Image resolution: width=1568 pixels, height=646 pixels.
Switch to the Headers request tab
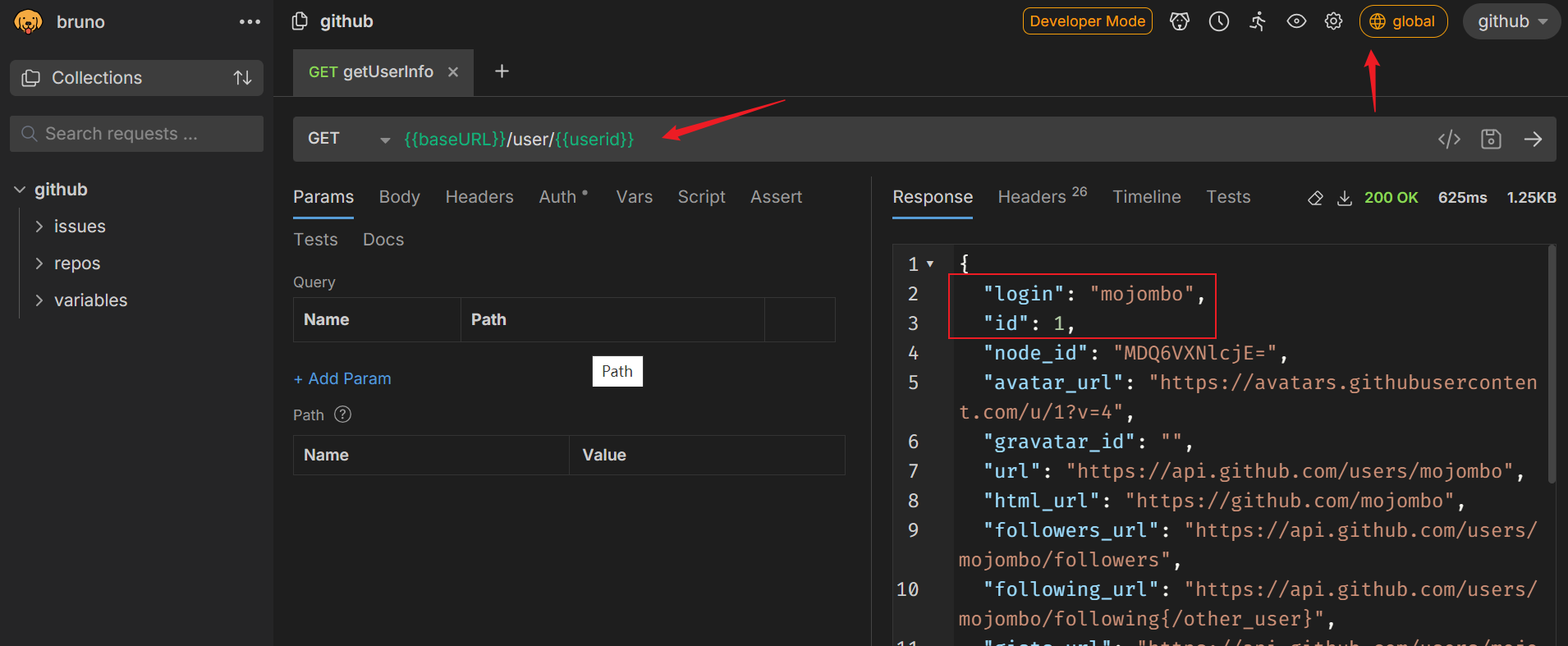[479, 197]
